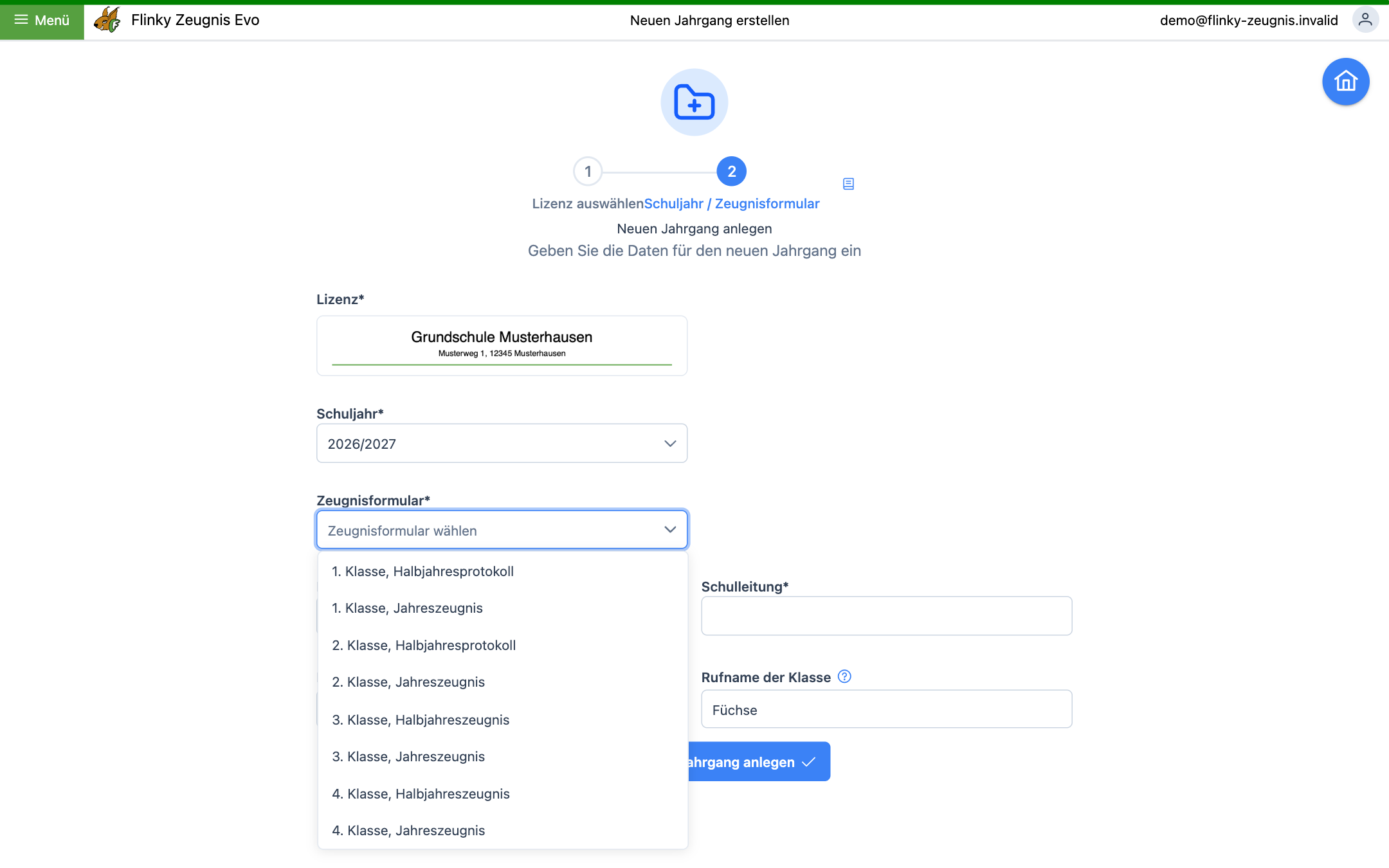Go back to step 1 circle
Image resolution: width=1389 pixels, height=868 pixels.
pos(588,172)
